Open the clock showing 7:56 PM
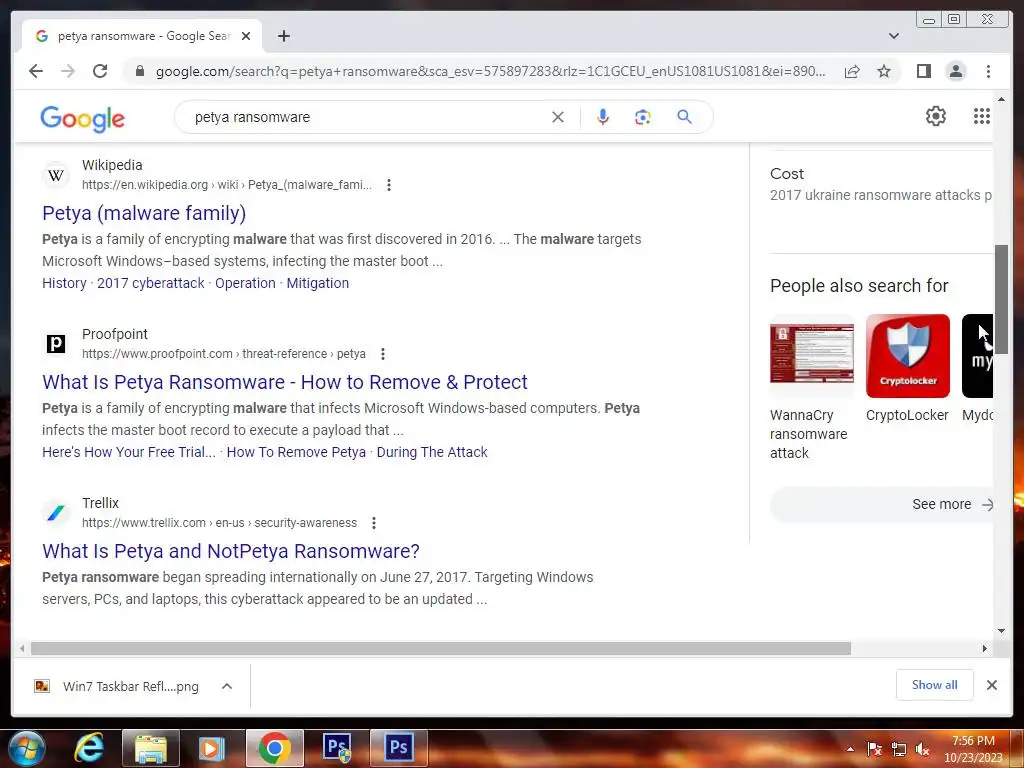This screenshot has height=768, width=1024. 973,749
